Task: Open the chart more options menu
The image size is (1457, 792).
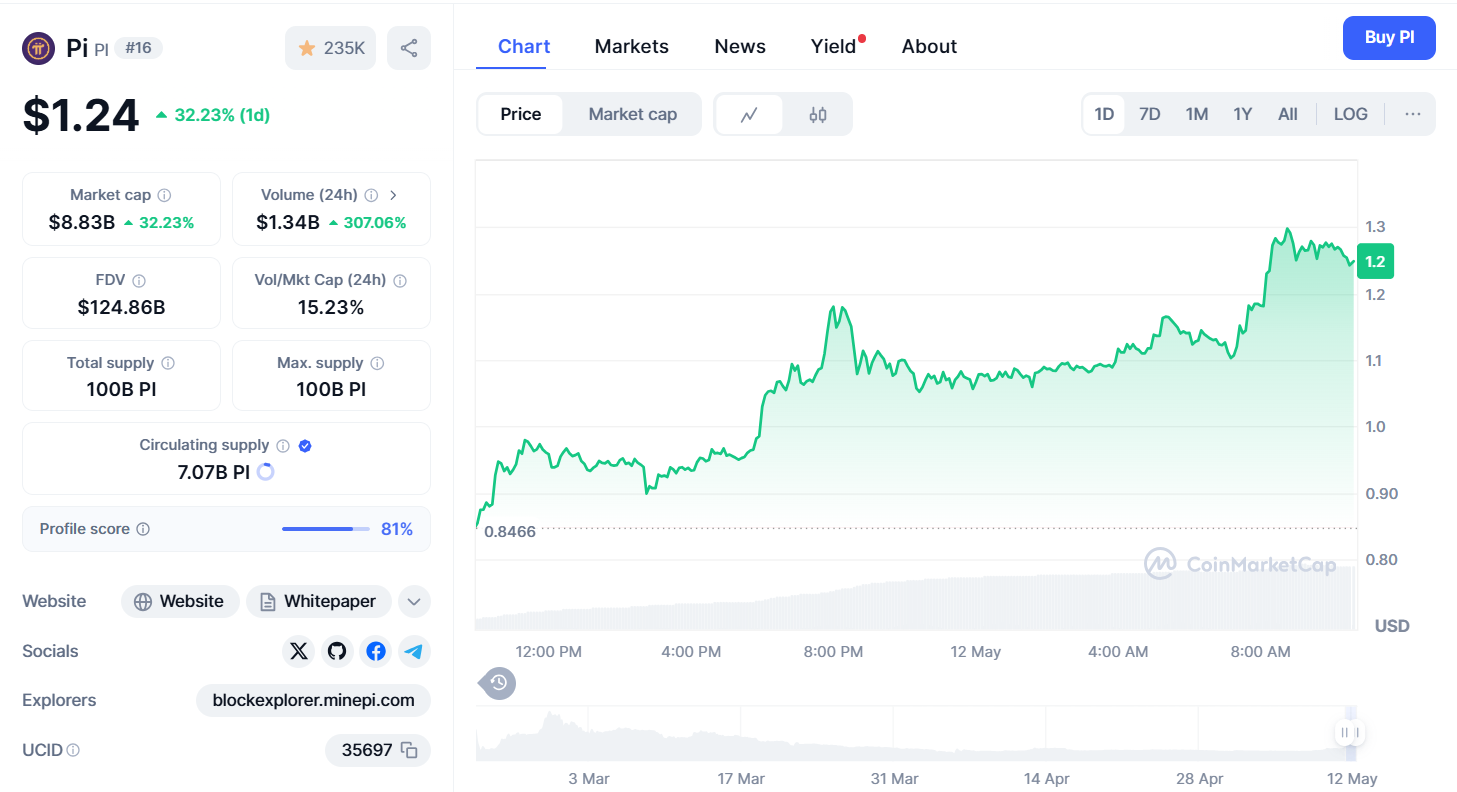Action: pos(1412,114)
